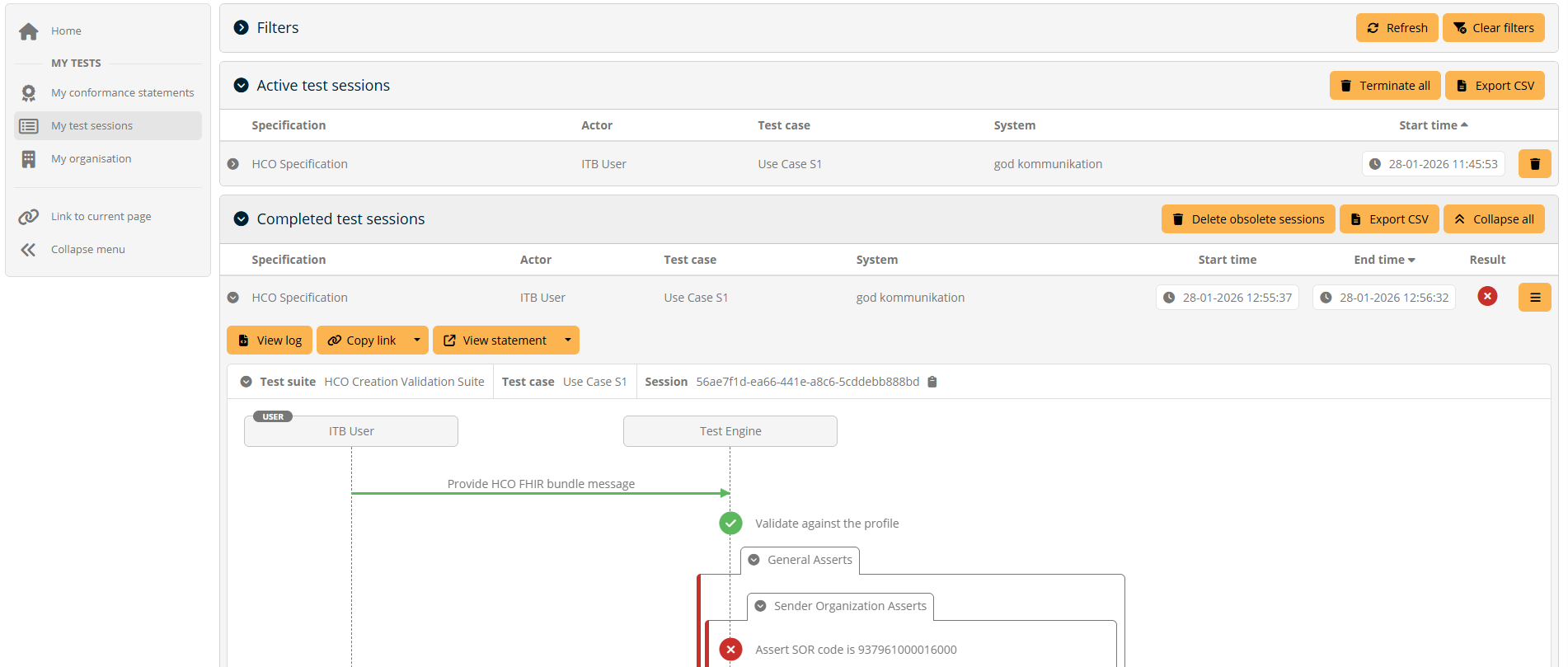Image resolution: width=1568 pixels, height=667 pixels.
Task: Copy link to session
Action: (x=362, y=341)
